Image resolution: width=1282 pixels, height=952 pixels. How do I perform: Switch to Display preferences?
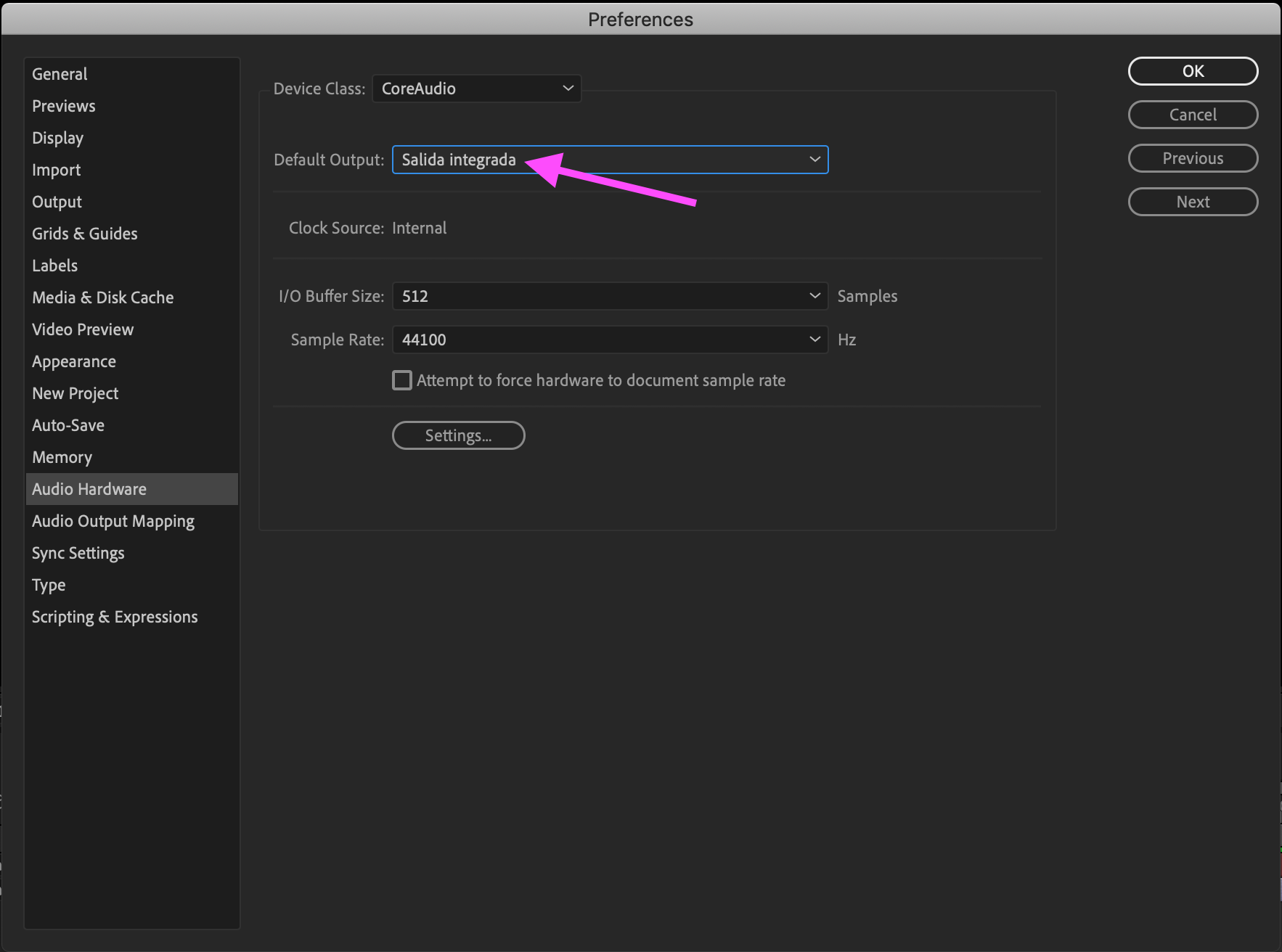(57, 138)
